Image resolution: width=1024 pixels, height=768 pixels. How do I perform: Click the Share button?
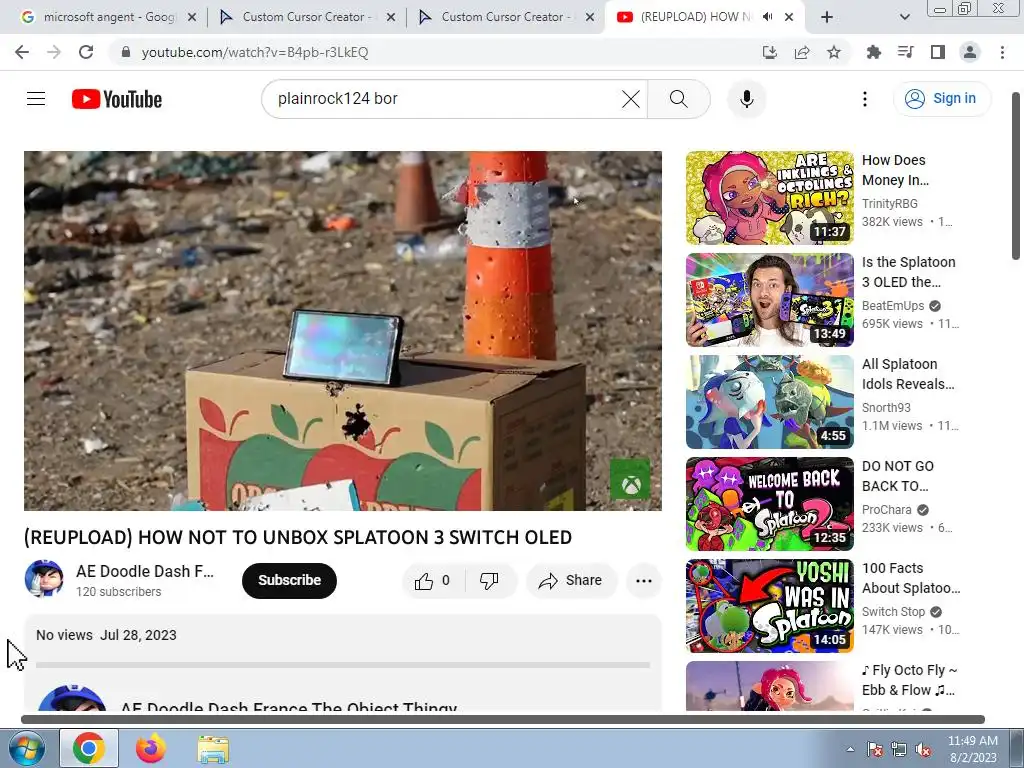click(x=571, y=581)
